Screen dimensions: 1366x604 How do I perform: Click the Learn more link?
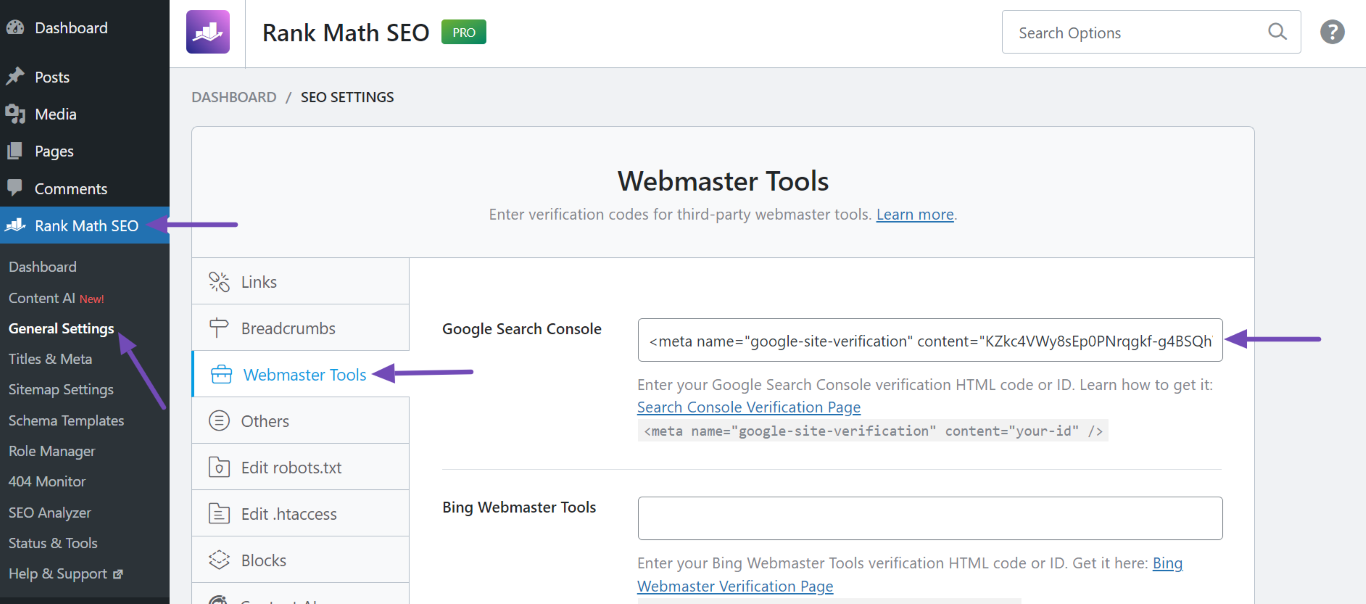coord(914,215)
